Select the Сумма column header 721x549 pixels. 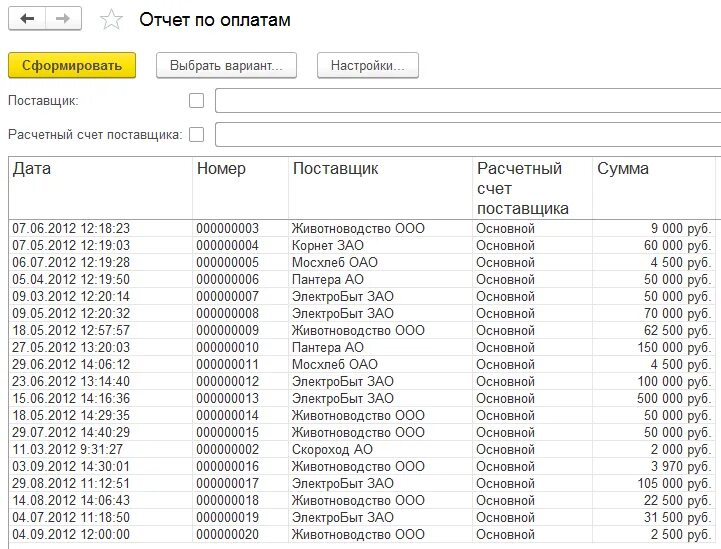point(654,188)
